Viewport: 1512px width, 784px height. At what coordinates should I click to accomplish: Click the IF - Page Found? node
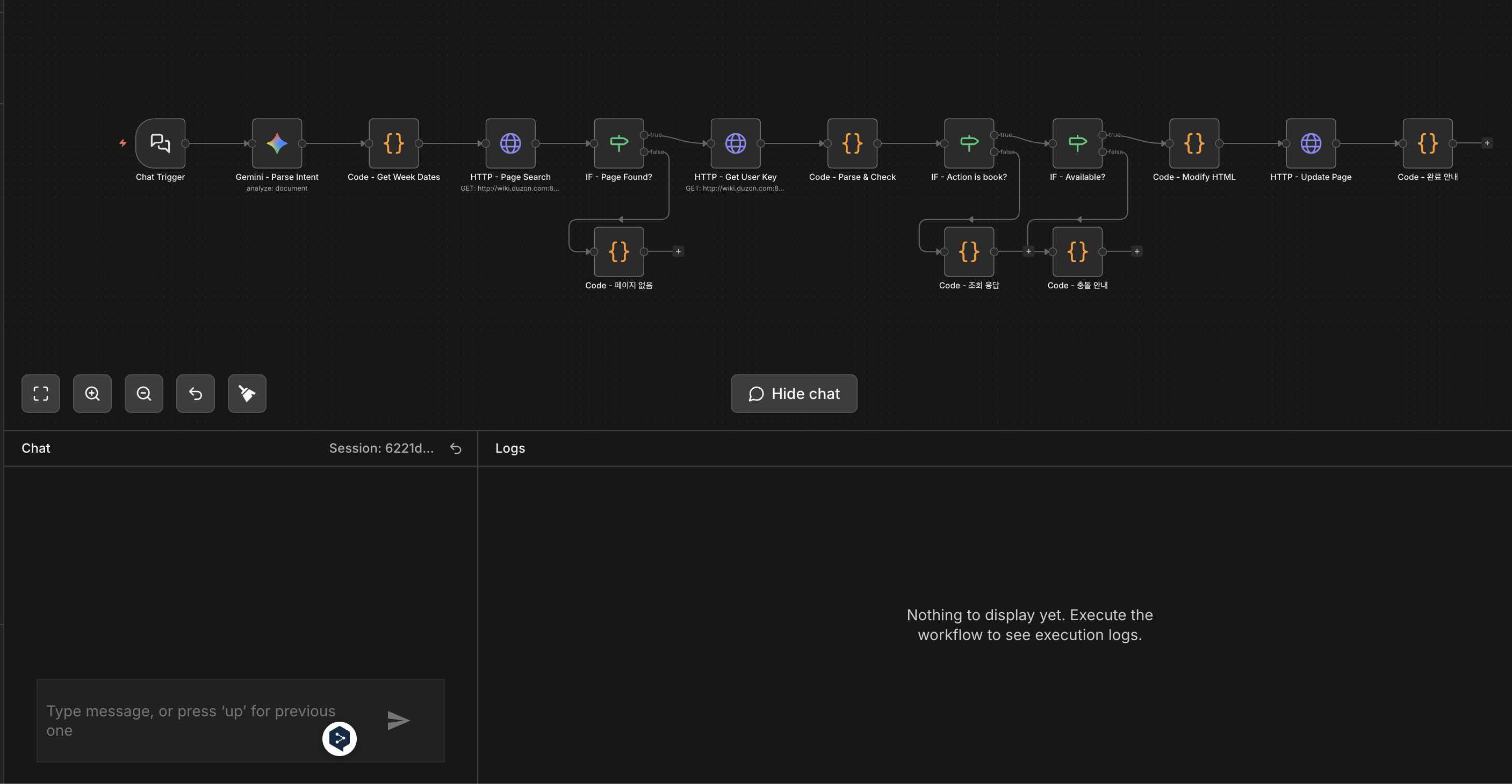[618, 143]
